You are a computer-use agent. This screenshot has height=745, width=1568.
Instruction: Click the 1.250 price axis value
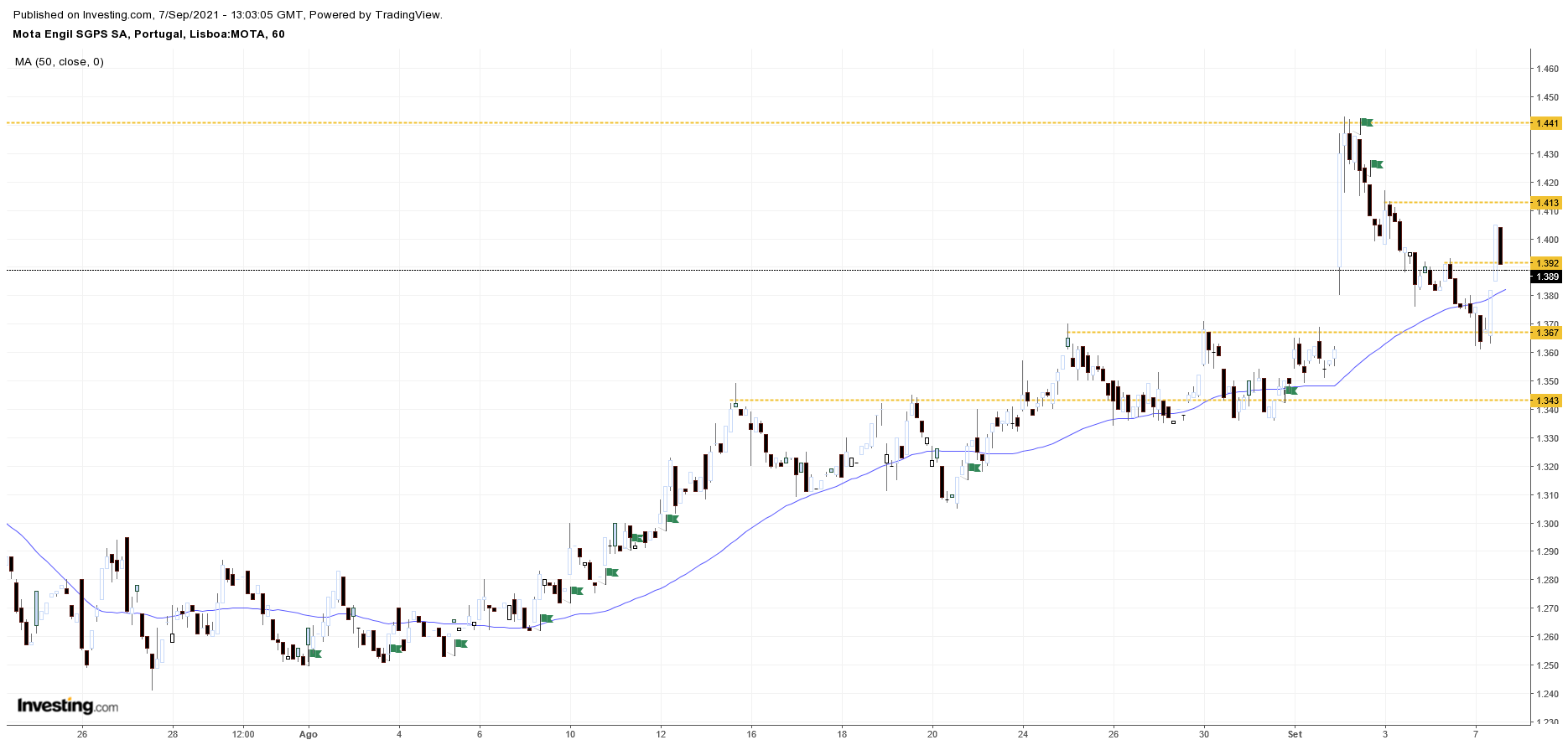click(x=1547, y=666)
